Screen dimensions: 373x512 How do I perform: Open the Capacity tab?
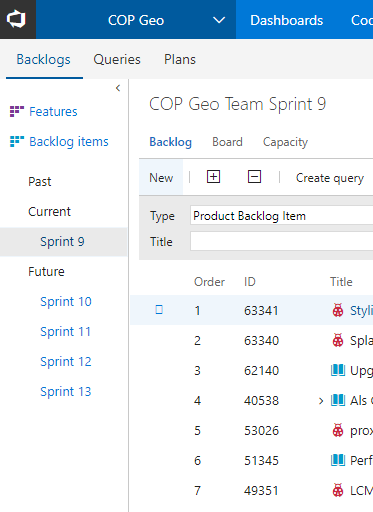(285, 142)
